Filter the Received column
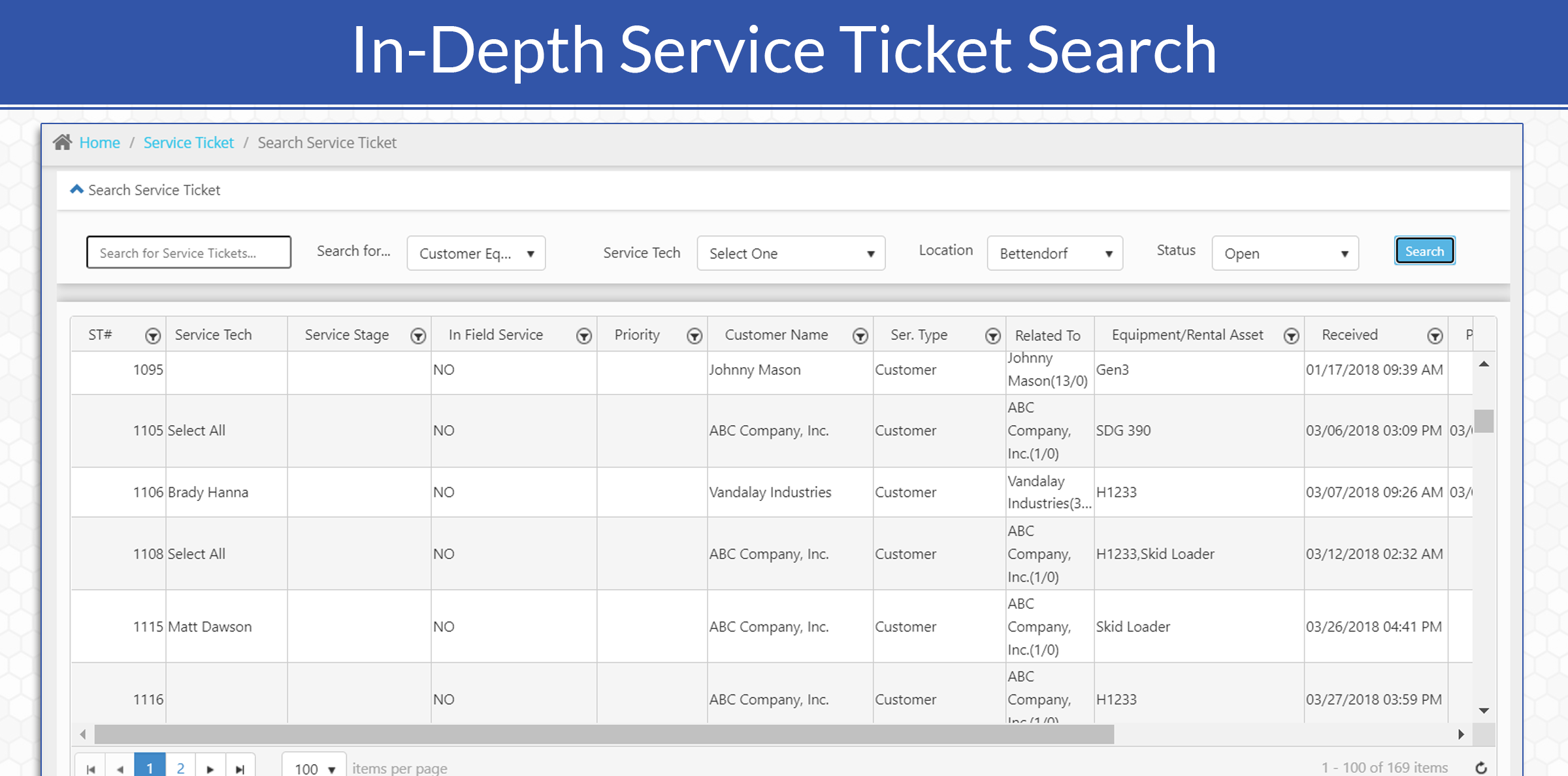1568x776 pixels. pos(1435,335)
